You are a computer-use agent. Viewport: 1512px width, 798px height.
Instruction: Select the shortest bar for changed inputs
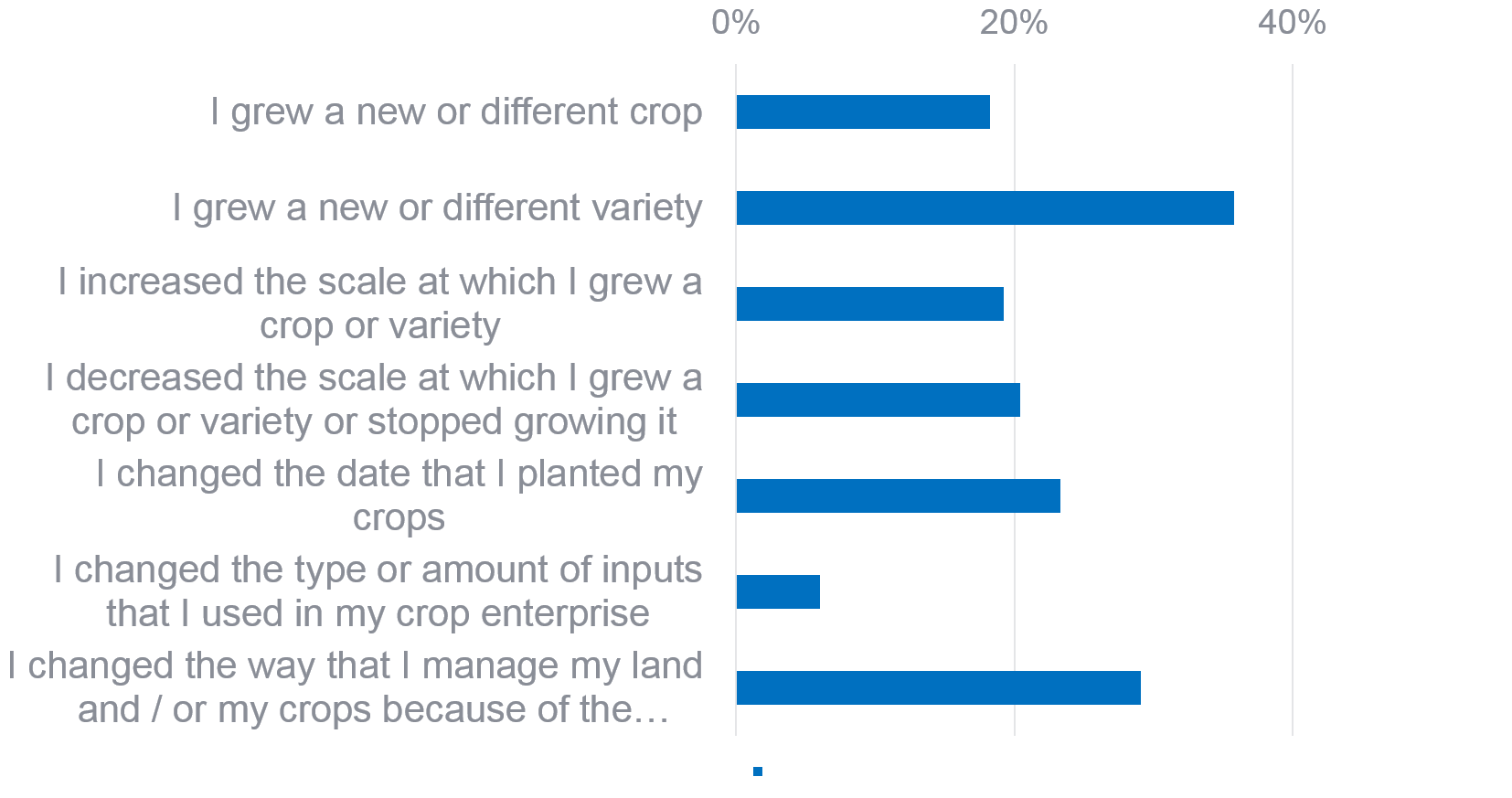tap(778, 592)
